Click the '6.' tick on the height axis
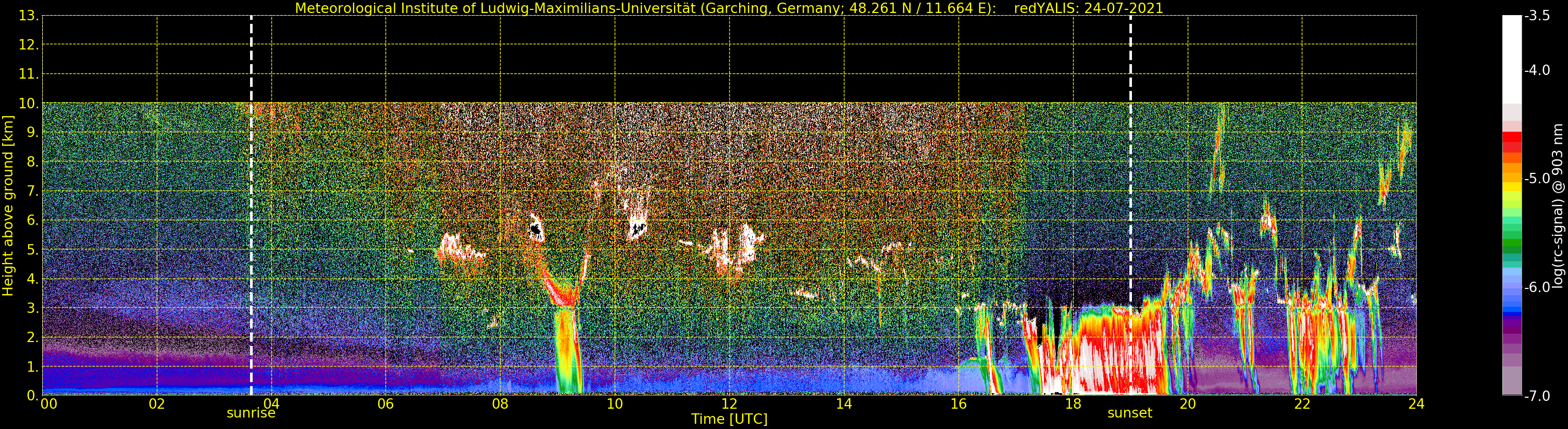The image size is (1568, 429). (32, 220)
